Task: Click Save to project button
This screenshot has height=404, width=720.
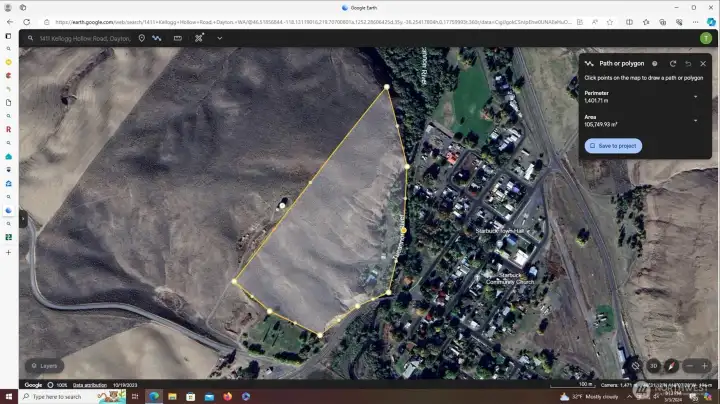Action: point(613,146)
